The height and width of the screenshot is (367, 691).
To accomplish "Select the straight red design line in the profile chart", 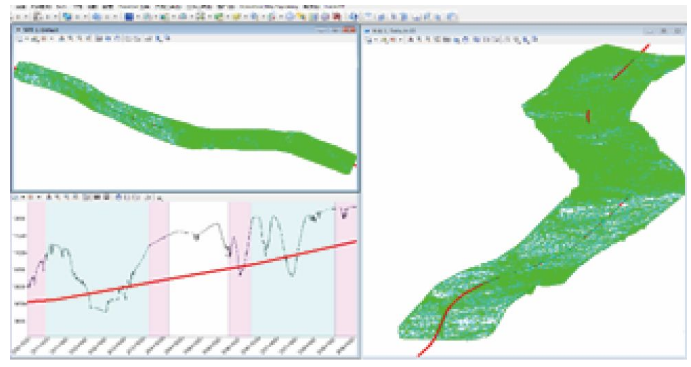I will [x=192, y=274].
